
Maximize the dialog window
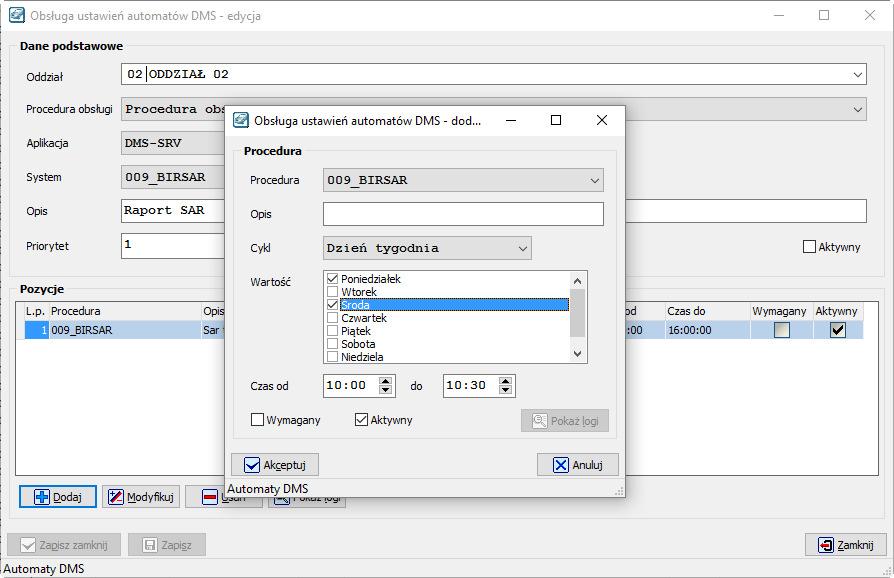[x=556, y=120]
